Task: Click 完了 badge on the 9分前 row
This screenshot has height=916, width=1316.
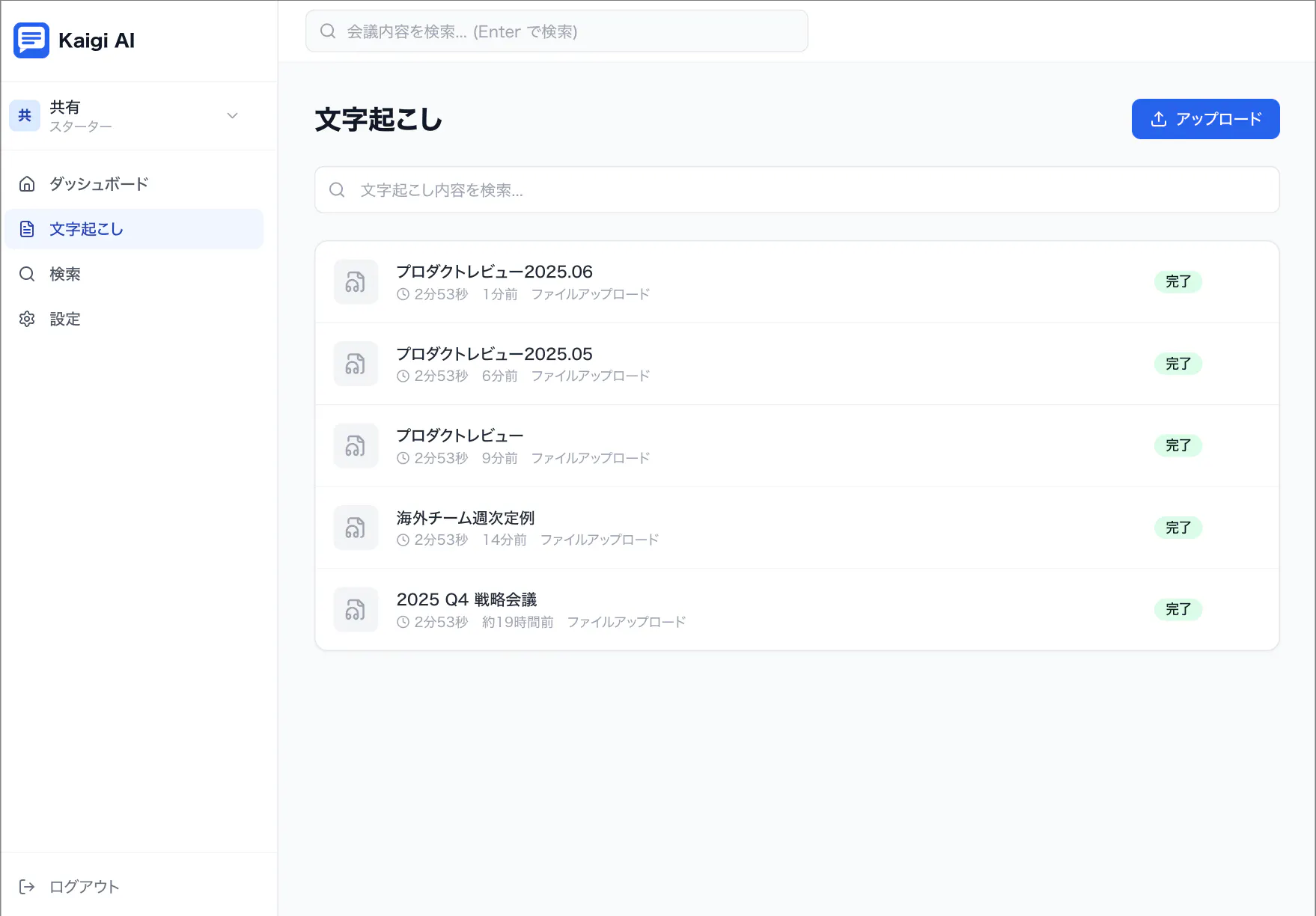Action: 1178,446
